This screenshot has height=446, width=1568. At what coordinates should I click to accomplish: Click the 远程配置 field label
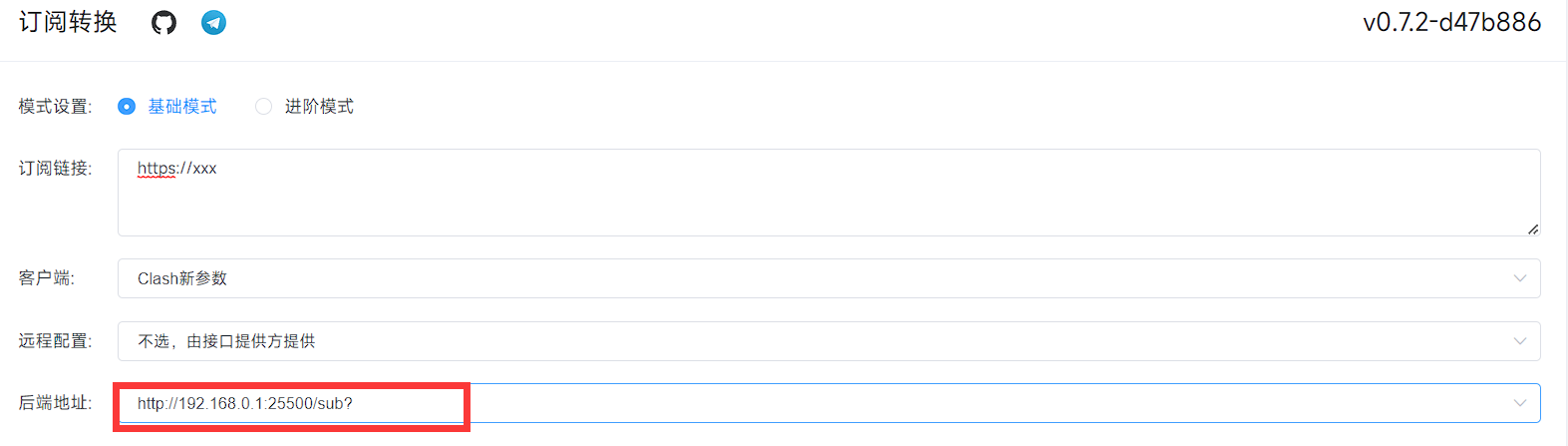pos(55,341)
